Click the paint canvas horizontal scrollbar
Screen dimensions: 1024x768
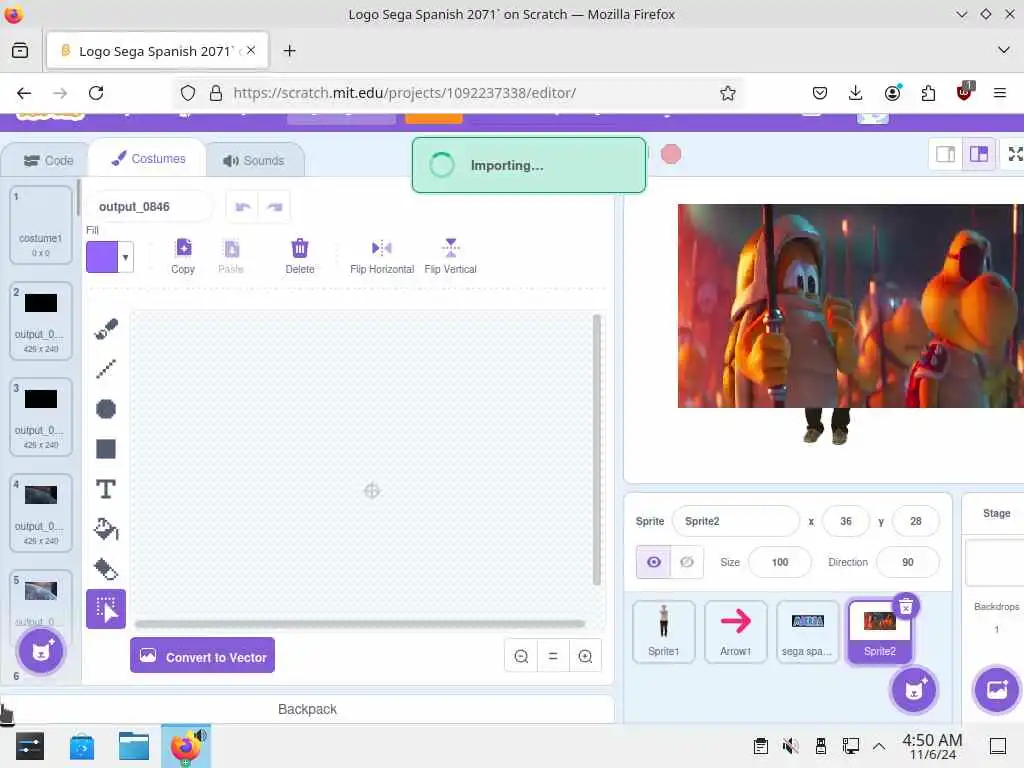coord(360,624)
